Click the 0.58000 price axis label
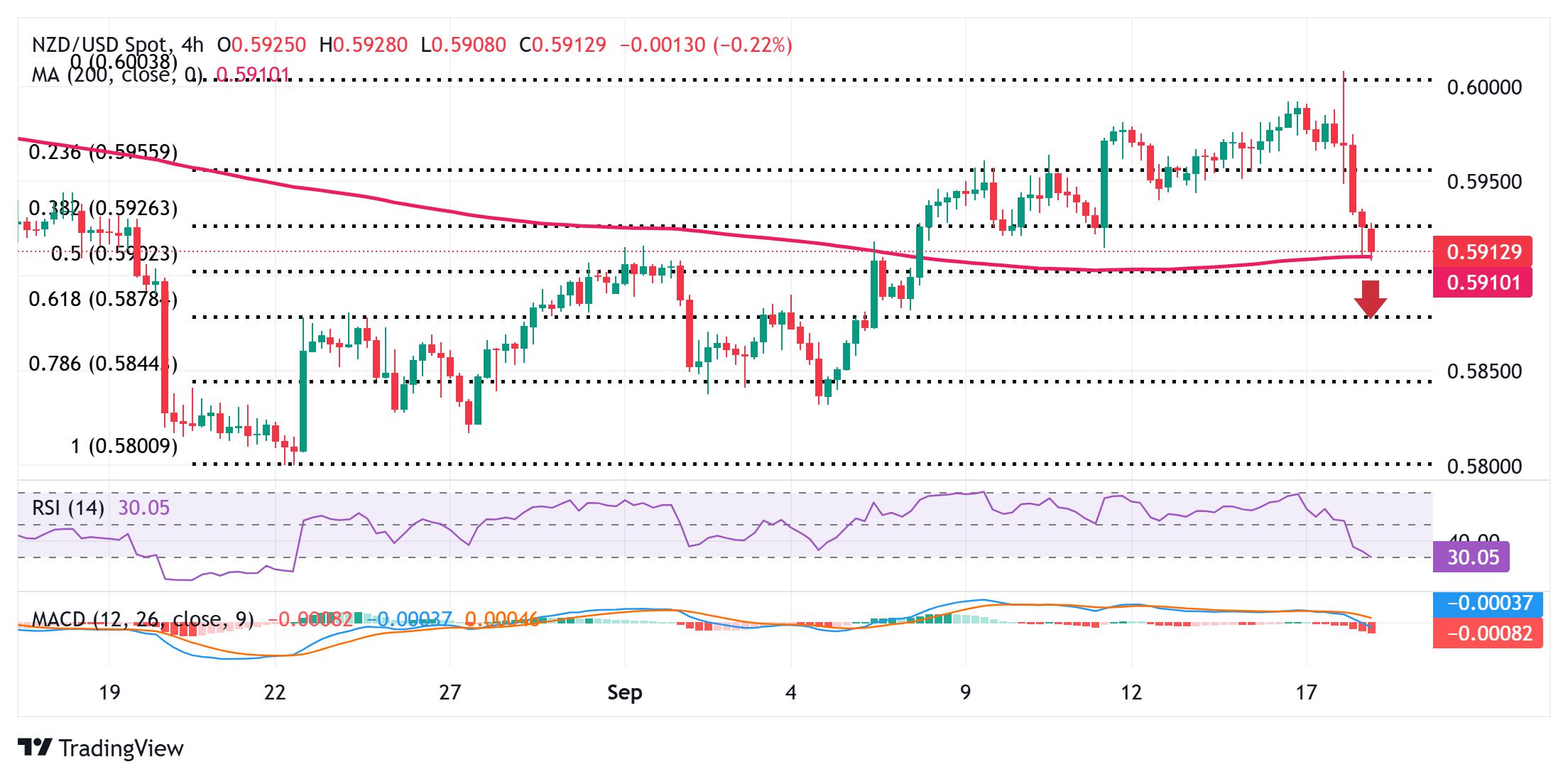This screenshot has width=1568, height=779. tap(1484, 467)
